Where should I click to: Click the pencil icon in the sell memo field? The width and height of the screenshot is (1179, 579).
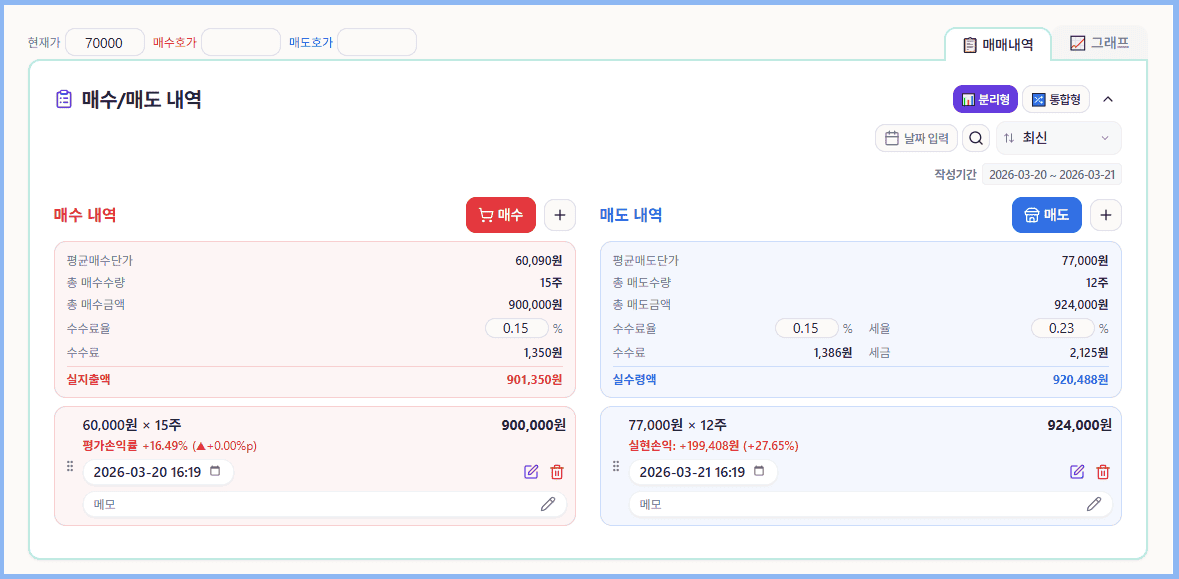1093,503
